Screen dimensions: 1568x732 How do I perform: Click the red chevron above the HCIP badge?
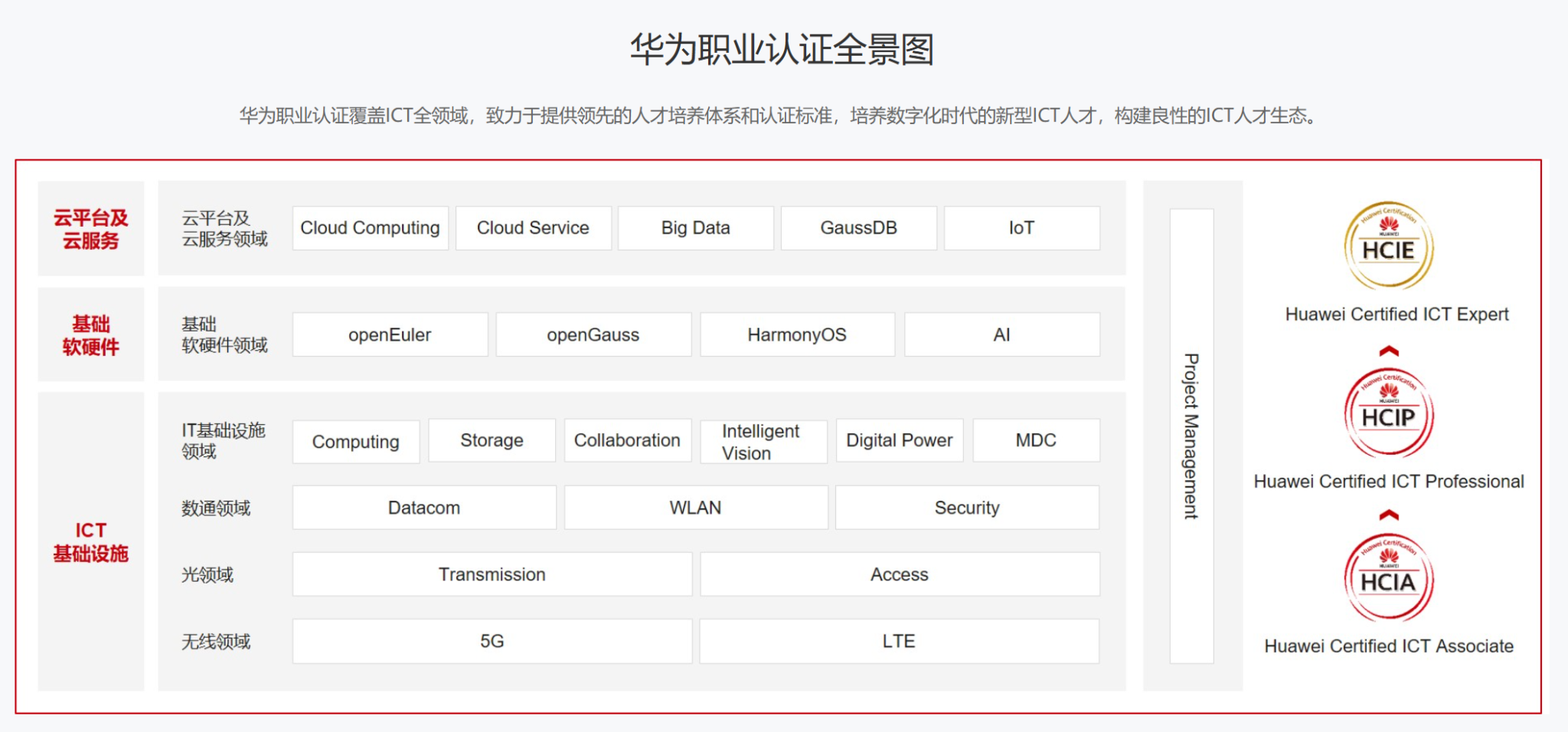1389,351
